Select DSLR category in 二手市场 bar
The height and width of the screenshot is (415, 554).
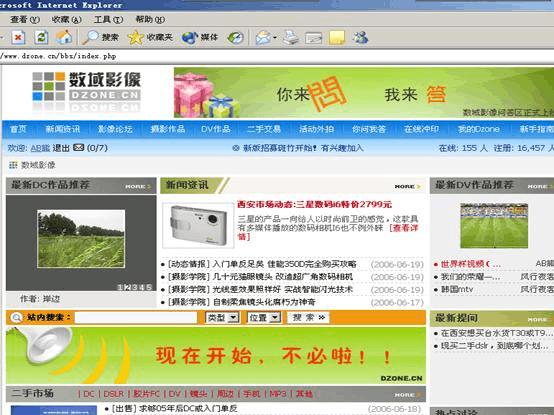pos(113,394)
